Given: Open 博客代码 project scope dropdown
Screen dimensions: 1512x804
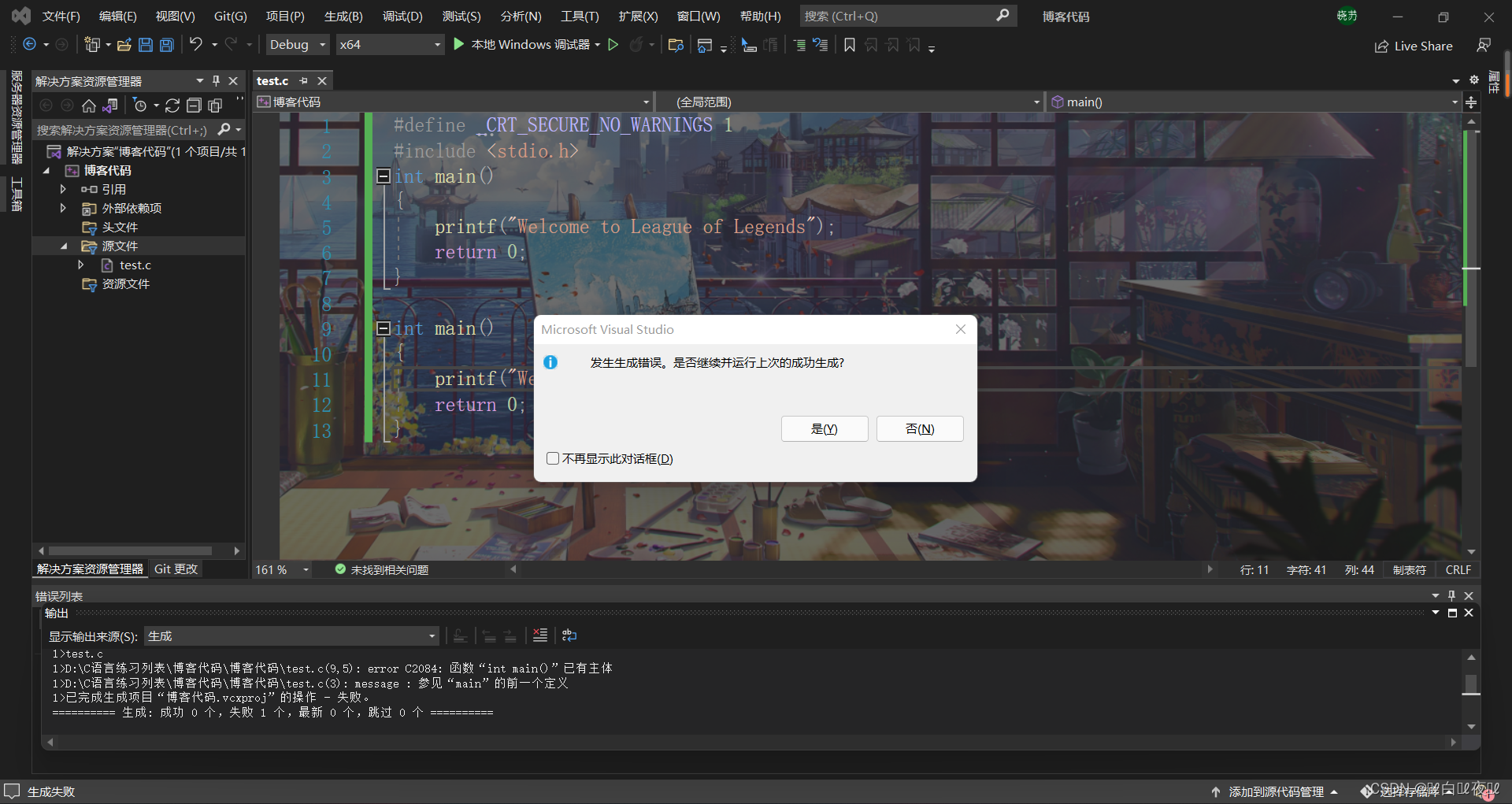Looking at the screenshot, I should tap(454, 102).
